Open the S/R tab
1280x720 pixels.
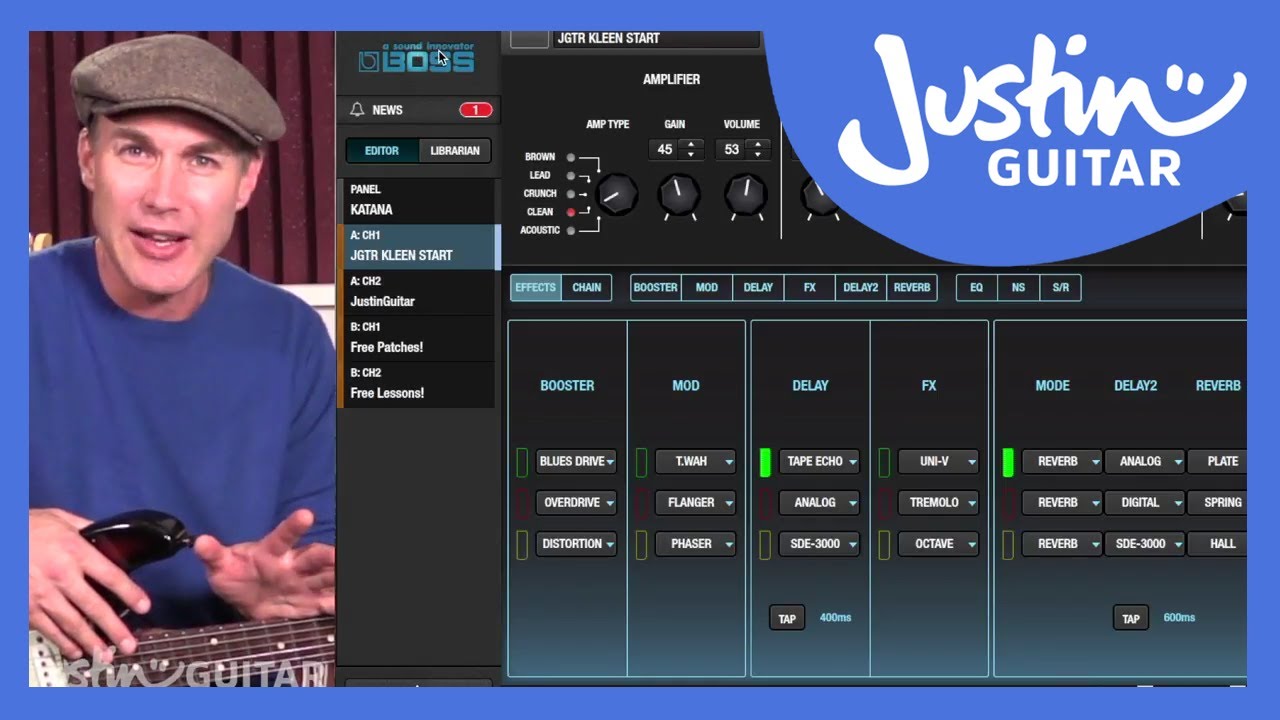pos(1060,288)
